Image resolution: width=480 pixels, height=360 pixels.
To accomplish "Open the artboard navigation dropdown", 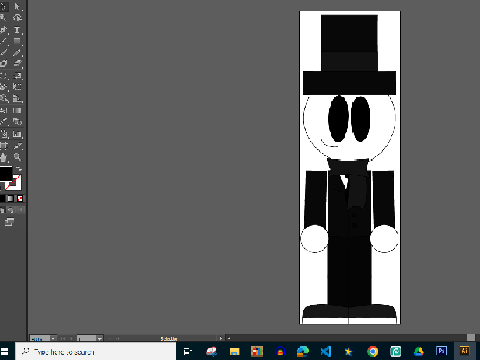I will click(x=99, y=339).
